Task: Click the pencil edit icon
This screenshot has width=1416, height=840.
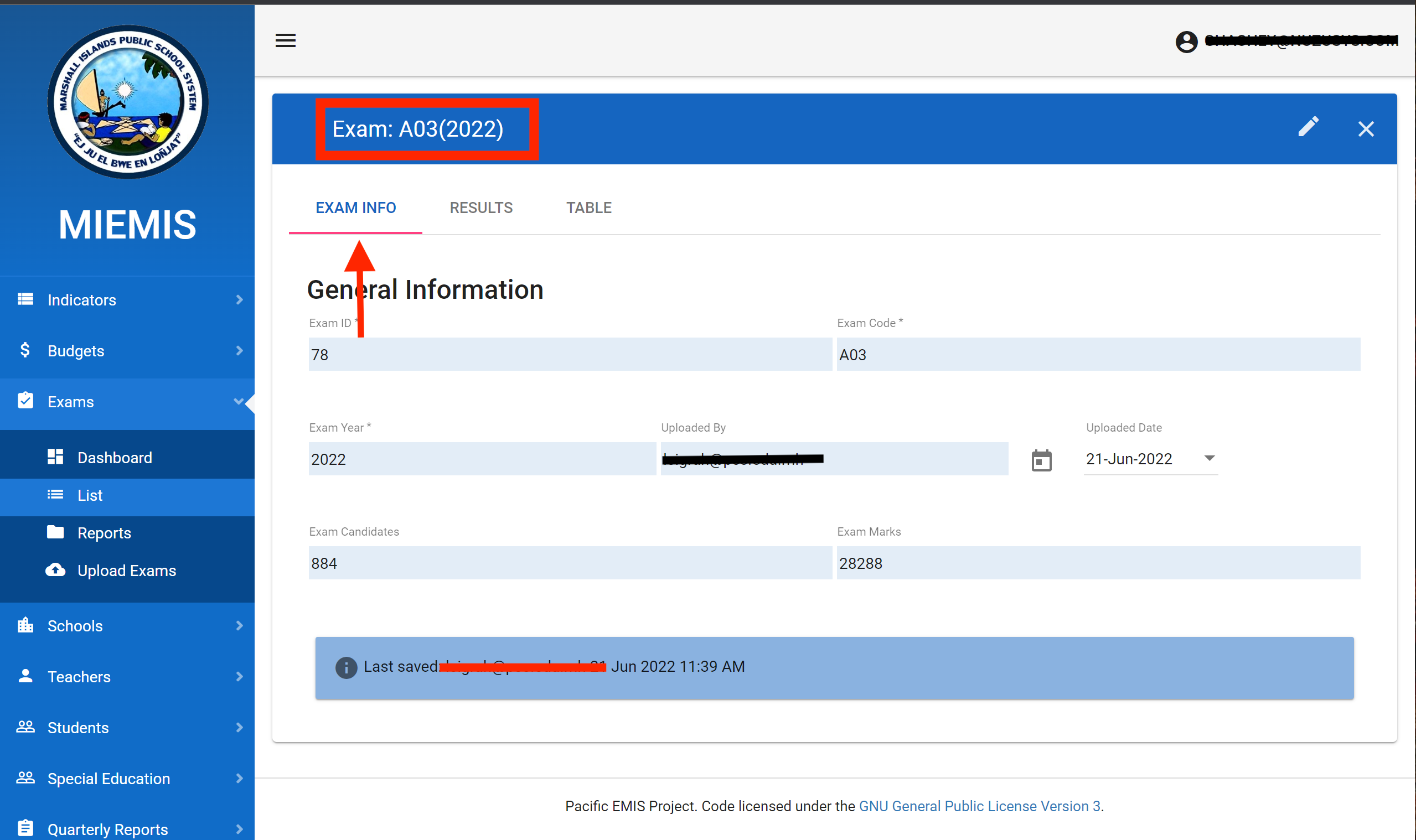Action: click(x=1308, y=127)
